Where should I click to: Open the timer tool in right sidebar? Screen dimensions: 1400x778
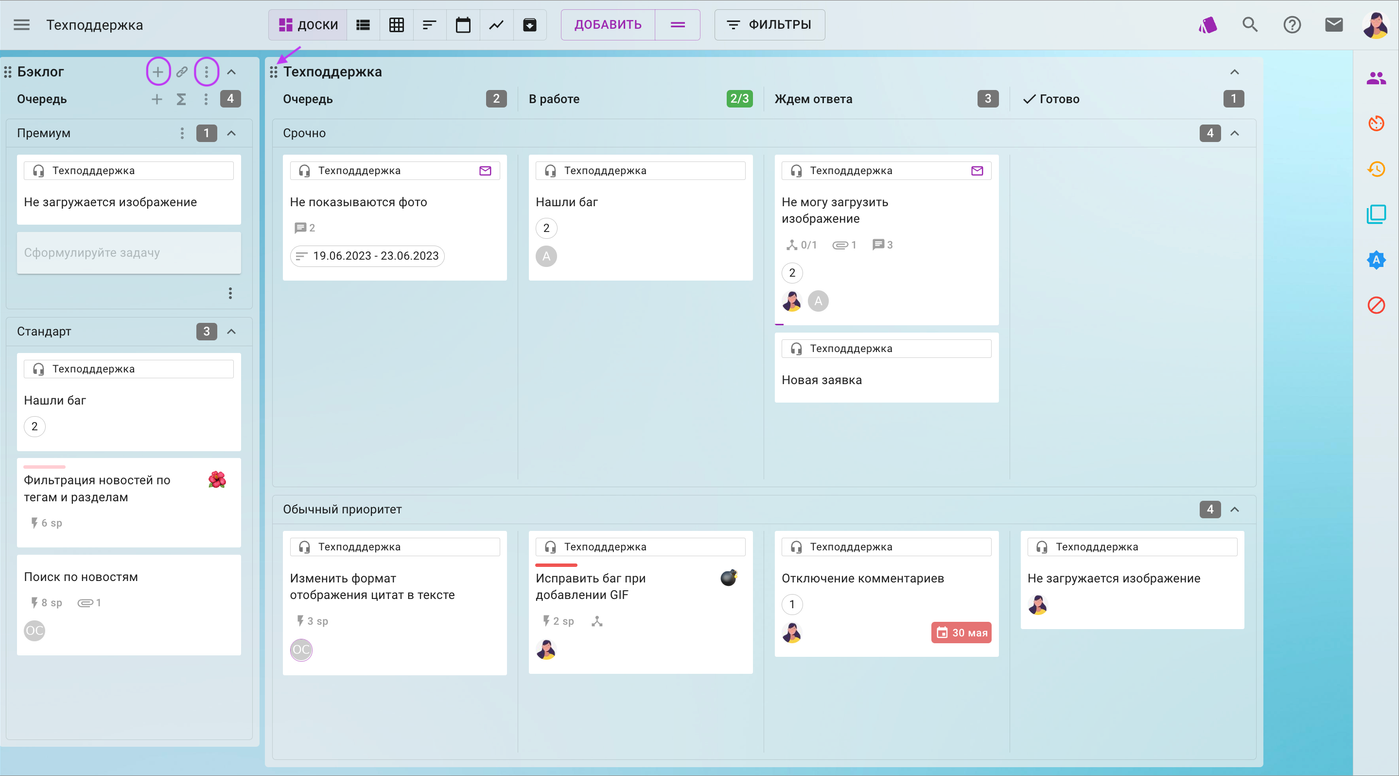[1376, 123]
